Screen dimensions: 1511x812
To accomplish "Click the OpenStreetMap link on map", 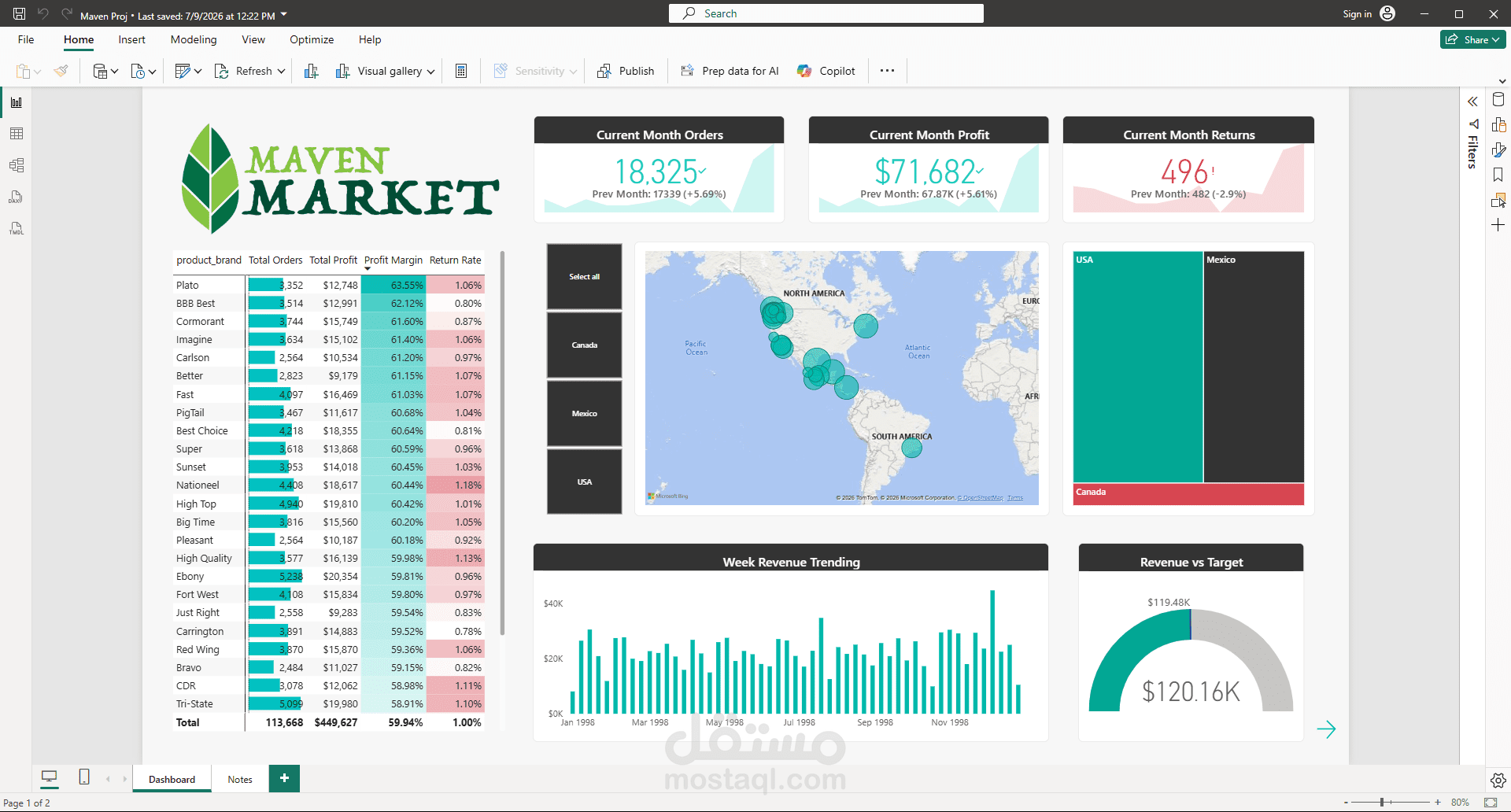I will [981, 498].
